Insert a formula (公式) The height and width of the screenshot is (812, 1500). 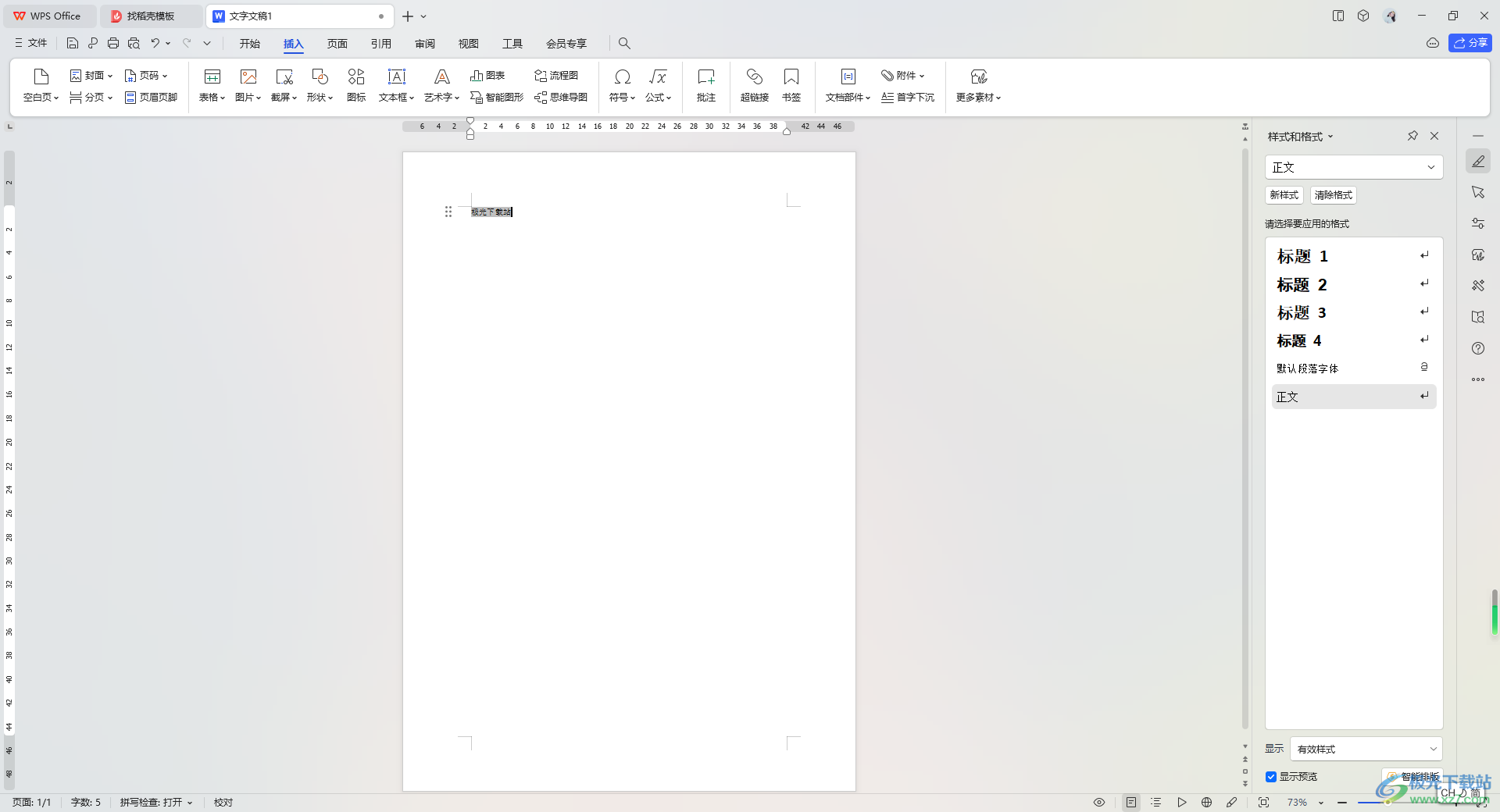(658, 85)
